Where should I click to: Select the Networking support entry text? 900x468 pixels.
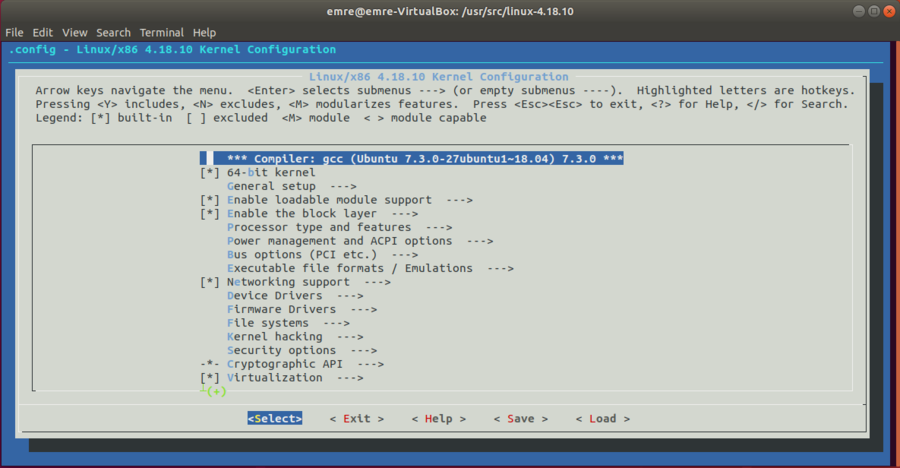(288, 282)
